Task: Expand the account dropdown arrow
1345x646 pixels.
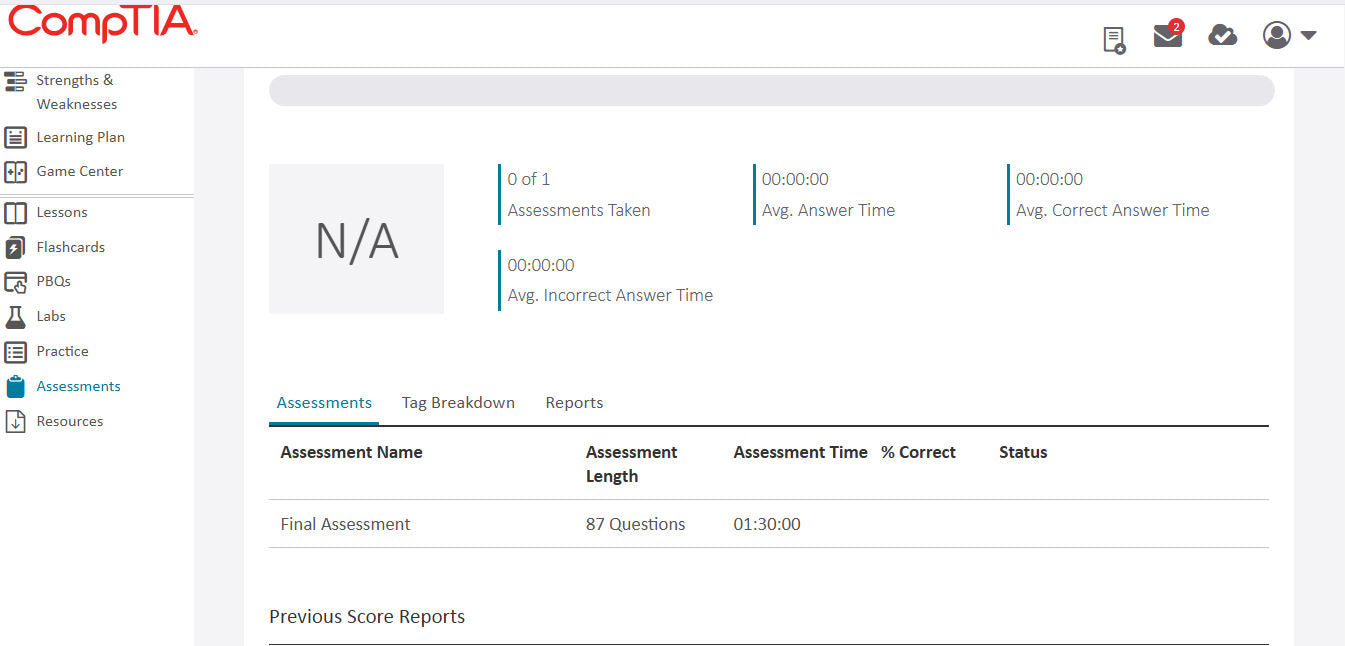Action: click(1308, 37)
